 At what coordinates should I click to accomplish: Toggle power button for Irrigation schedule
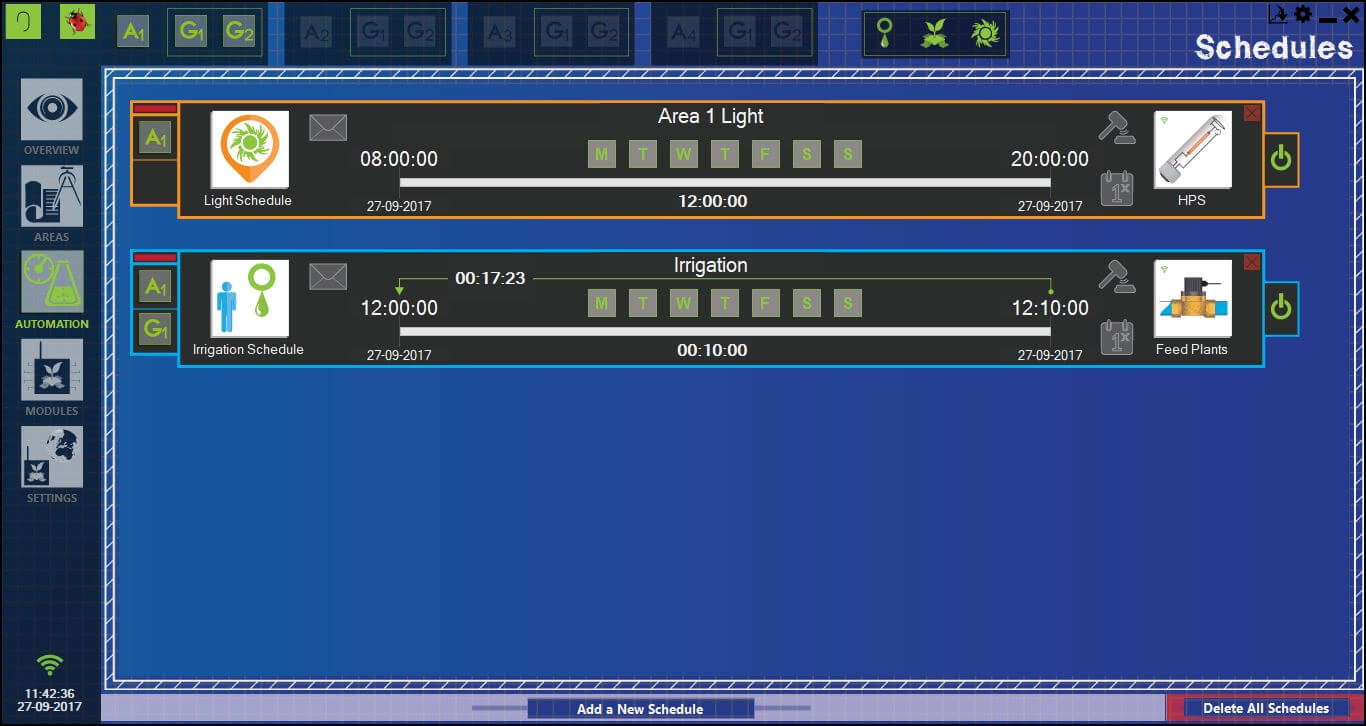point(1281,308)
